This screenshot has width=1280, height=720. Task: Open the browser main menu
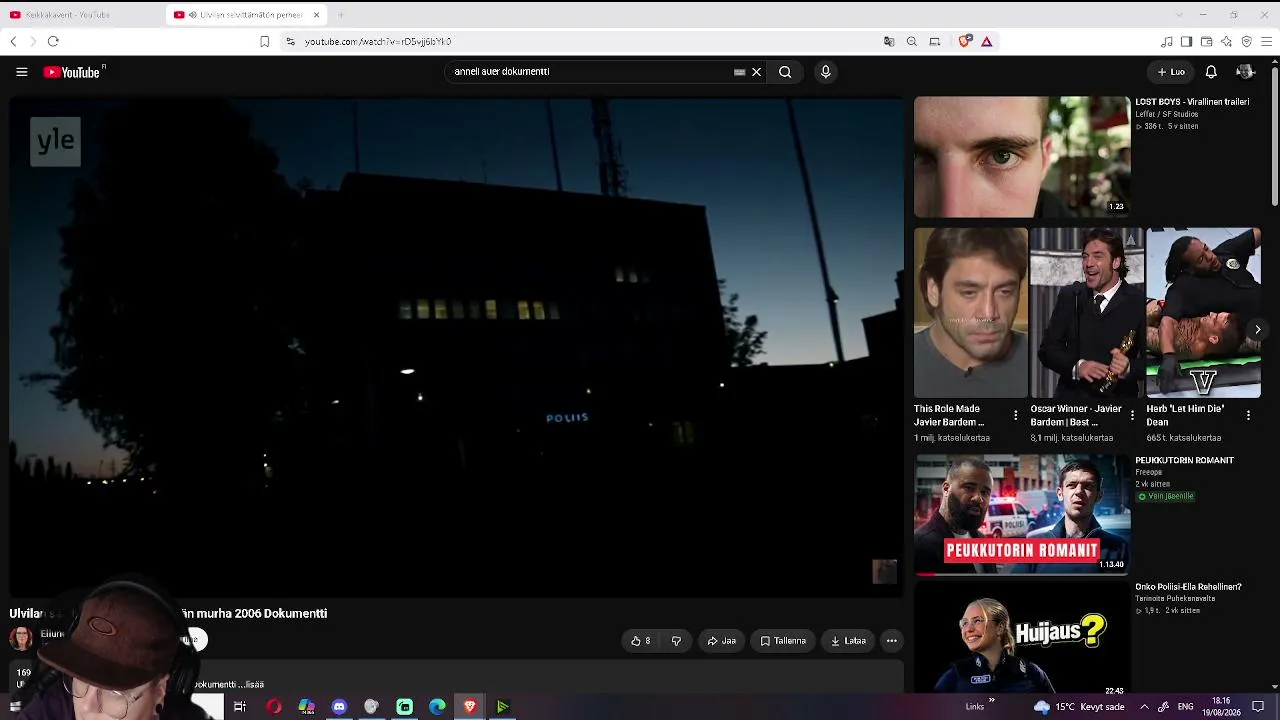(1266, 41)
